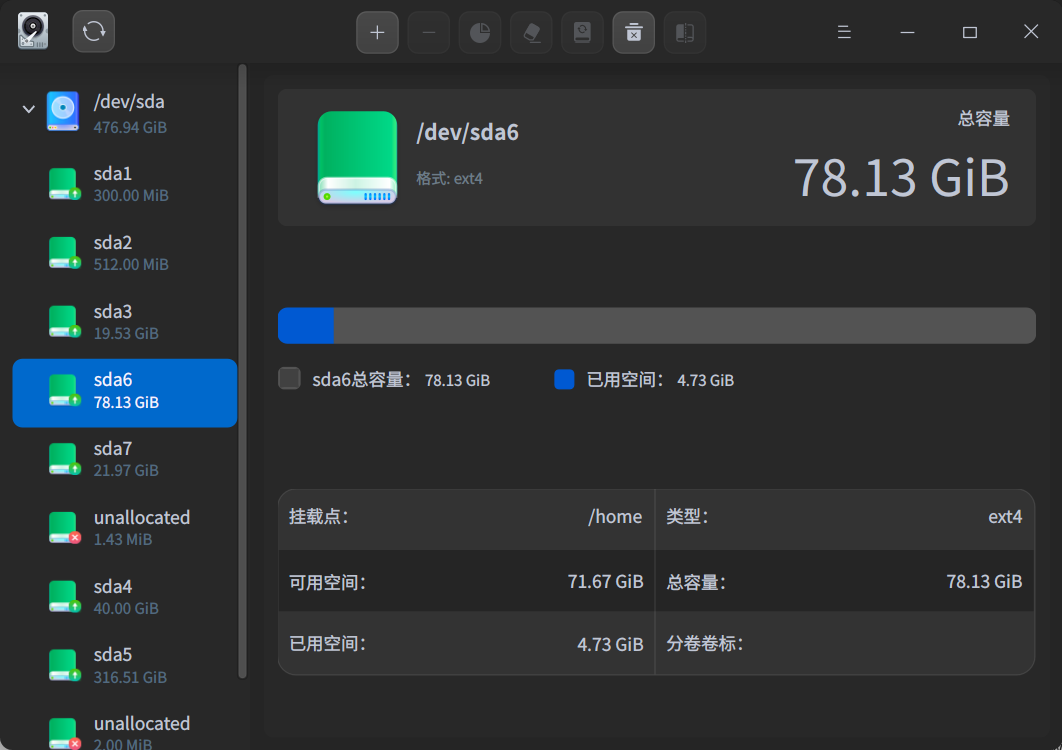The height and width of the screenshot is (750, 1062).
Task: Click the 格式: ext4 label
Action: (449, 179)
